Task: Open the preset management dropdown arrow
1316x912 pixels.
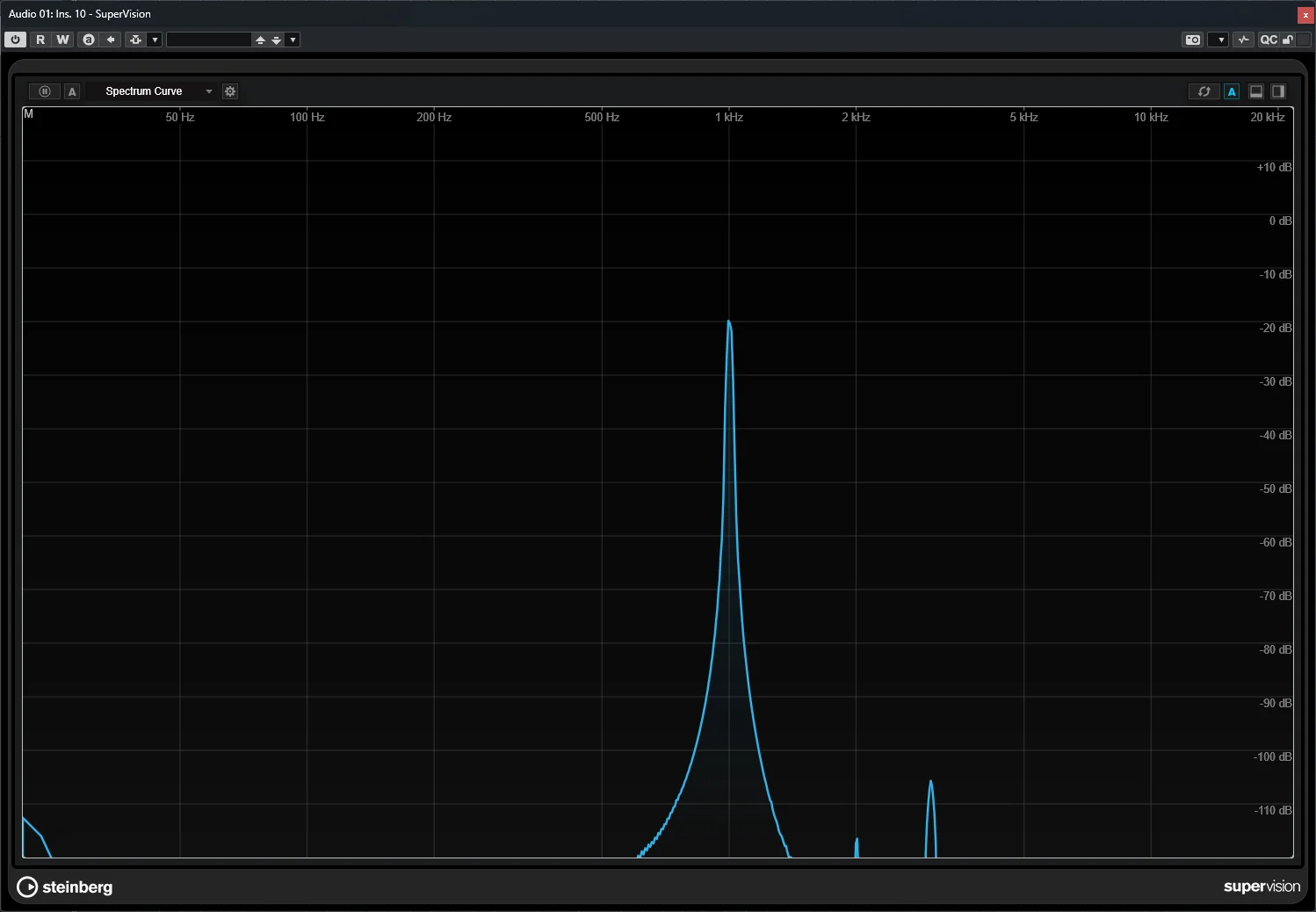Action: [x=293, y=40]
